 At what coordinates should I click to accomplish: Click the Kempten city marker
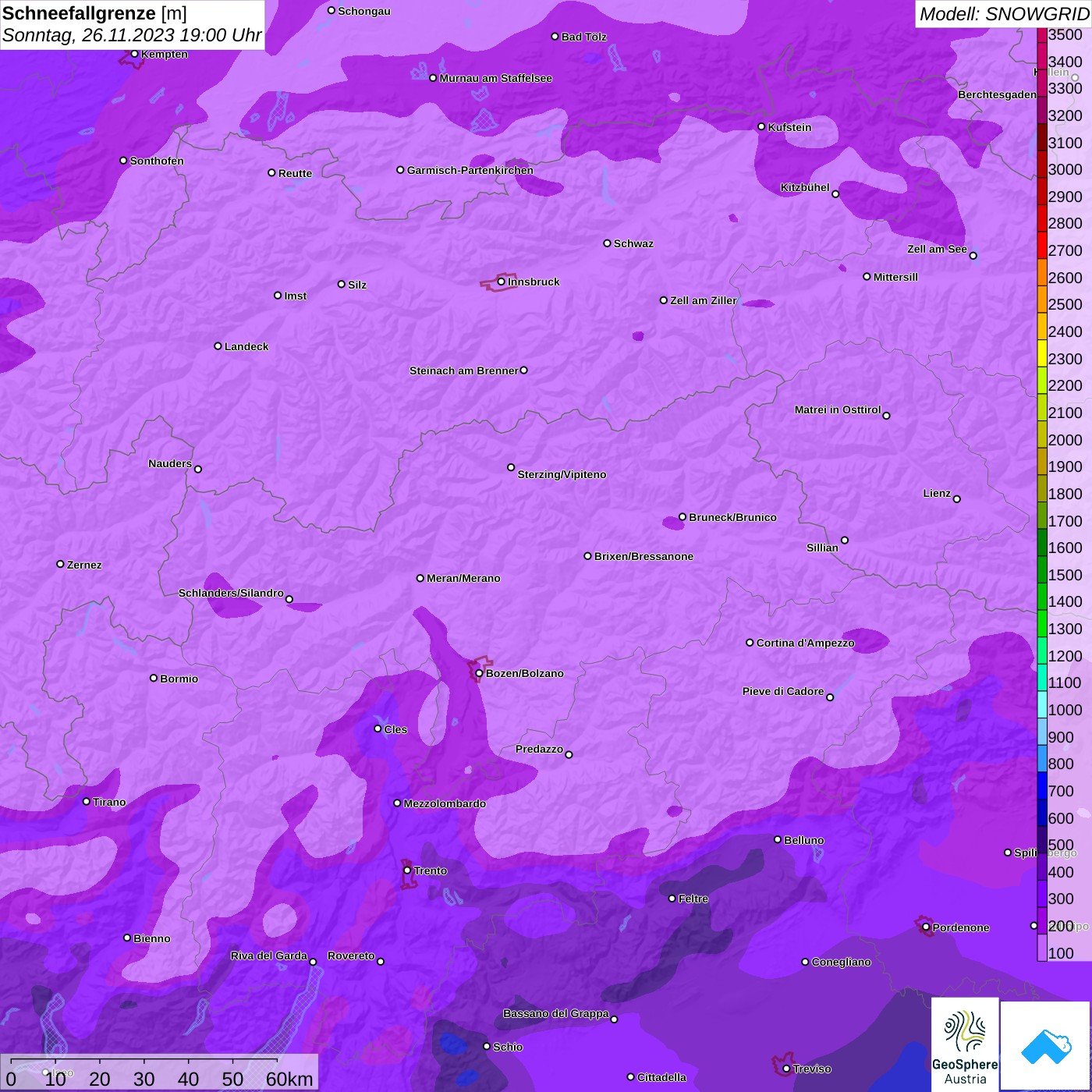click(135, 54)
